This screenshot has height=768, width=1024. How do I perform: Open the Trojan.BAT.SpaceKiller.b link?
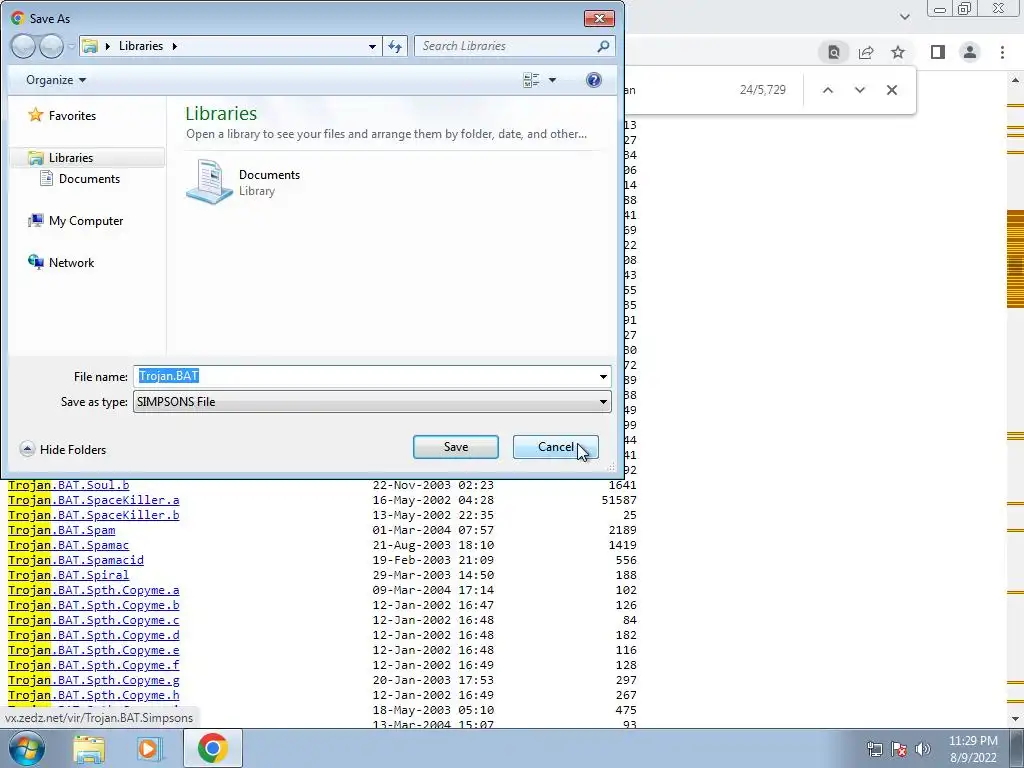93,515
